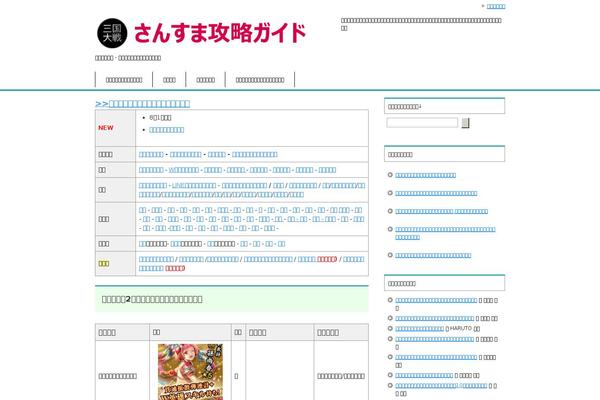Open the comment link followed by HARUTO
The width and height of the screenshot is (600, 400).
419,328
